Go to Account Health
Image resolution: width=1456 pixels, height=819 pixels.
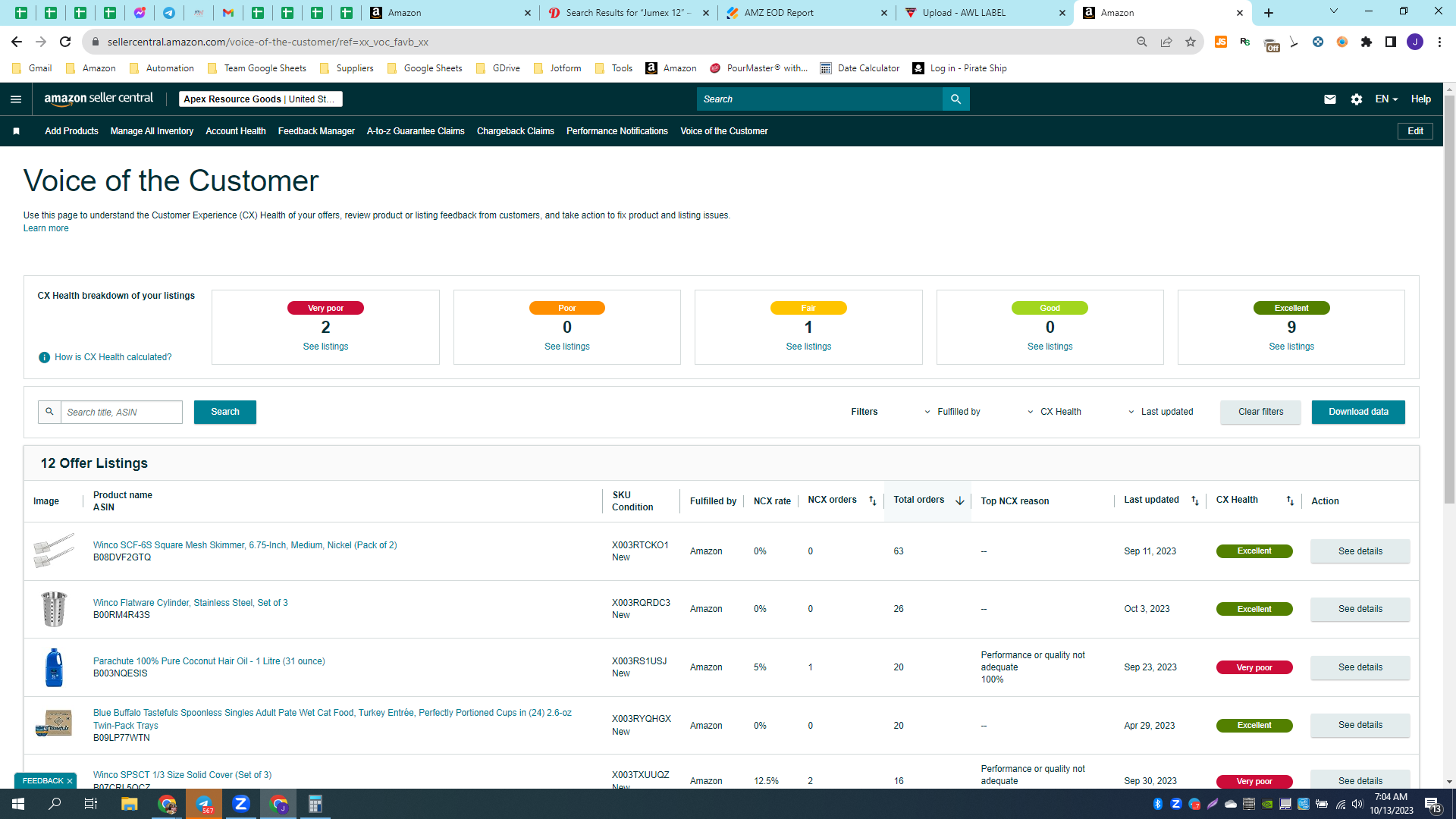pyautogui.click(x=236, y=131)
